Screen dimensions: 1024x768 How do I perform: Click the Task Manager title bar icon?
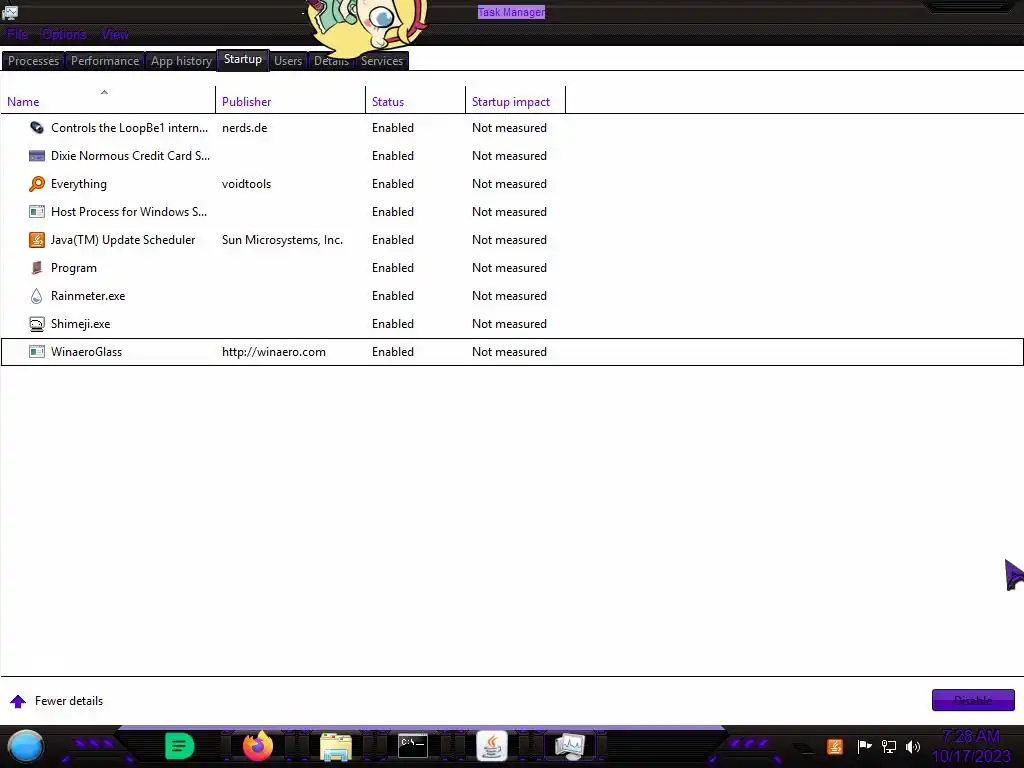(10, 11)
